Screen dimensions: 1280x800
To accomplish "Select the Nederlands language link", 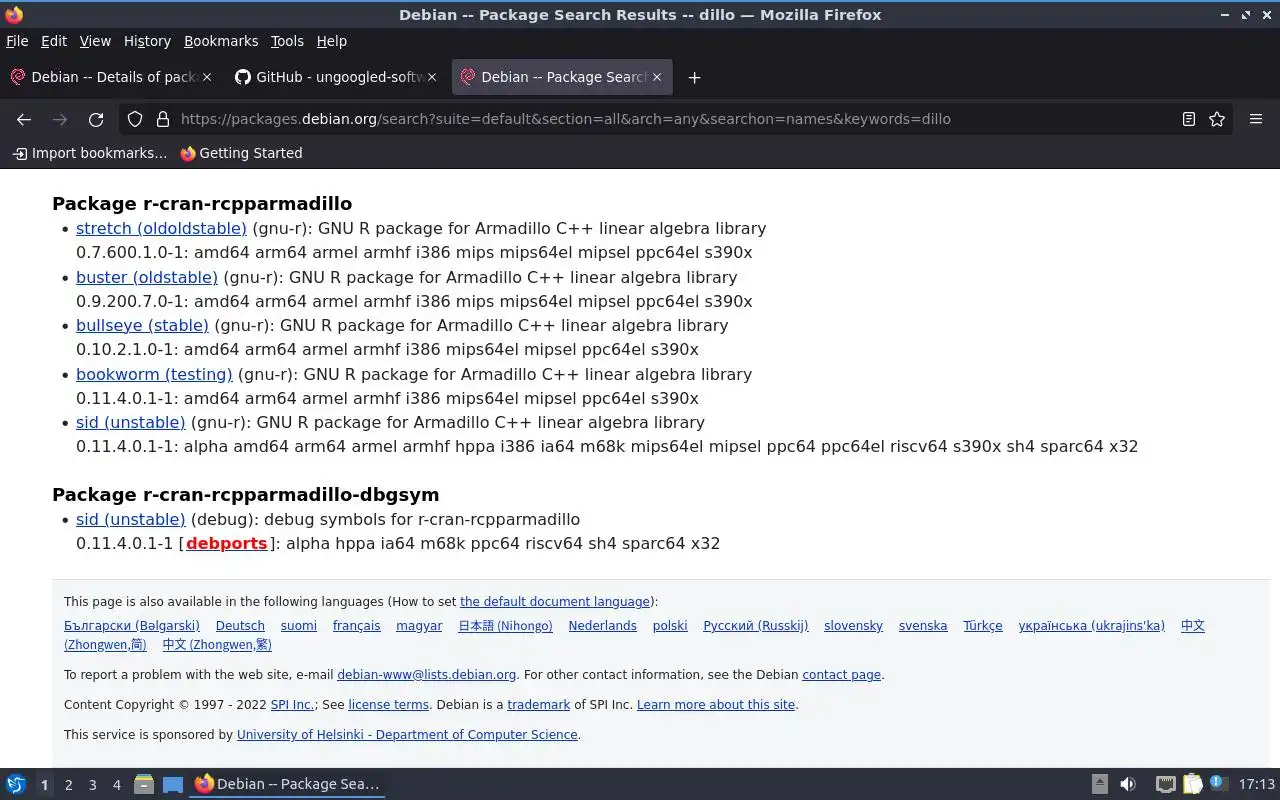I will pyautogui.click(x=603, y=625).
